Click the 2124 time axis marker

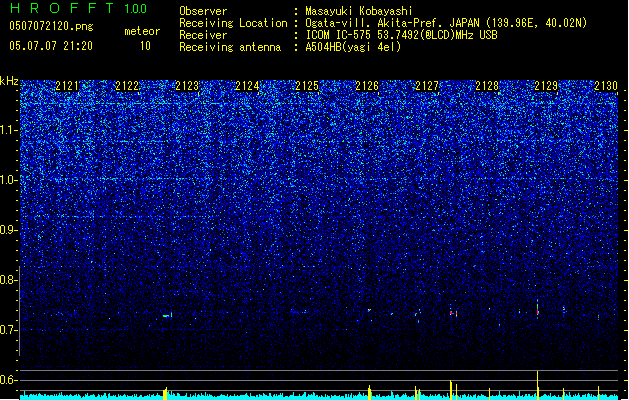point(247,86)
